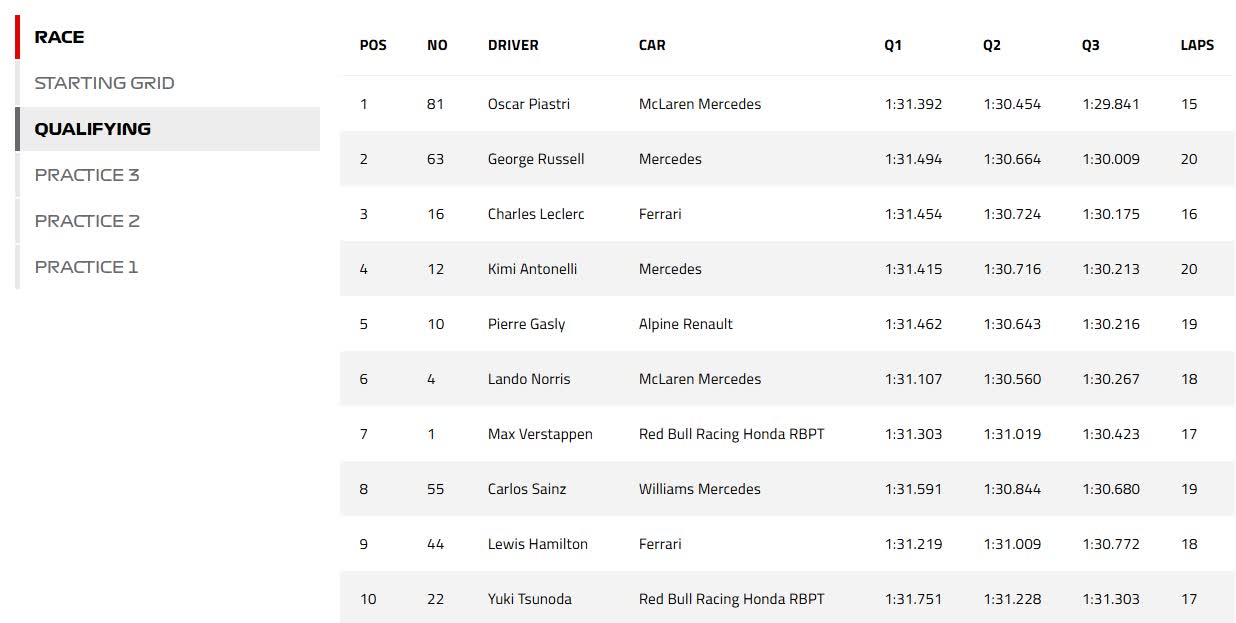The image size is (1236, 623).
Task: Select the Qualifying tab
Action: coord(93,129)
